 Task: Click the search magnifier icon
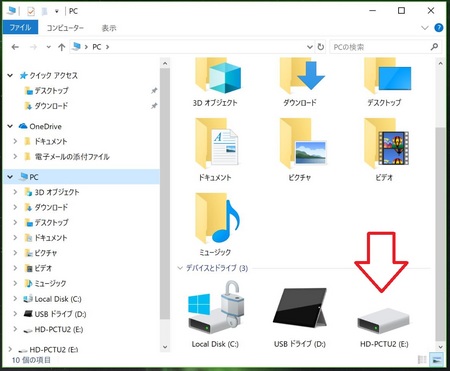(434, 47)
